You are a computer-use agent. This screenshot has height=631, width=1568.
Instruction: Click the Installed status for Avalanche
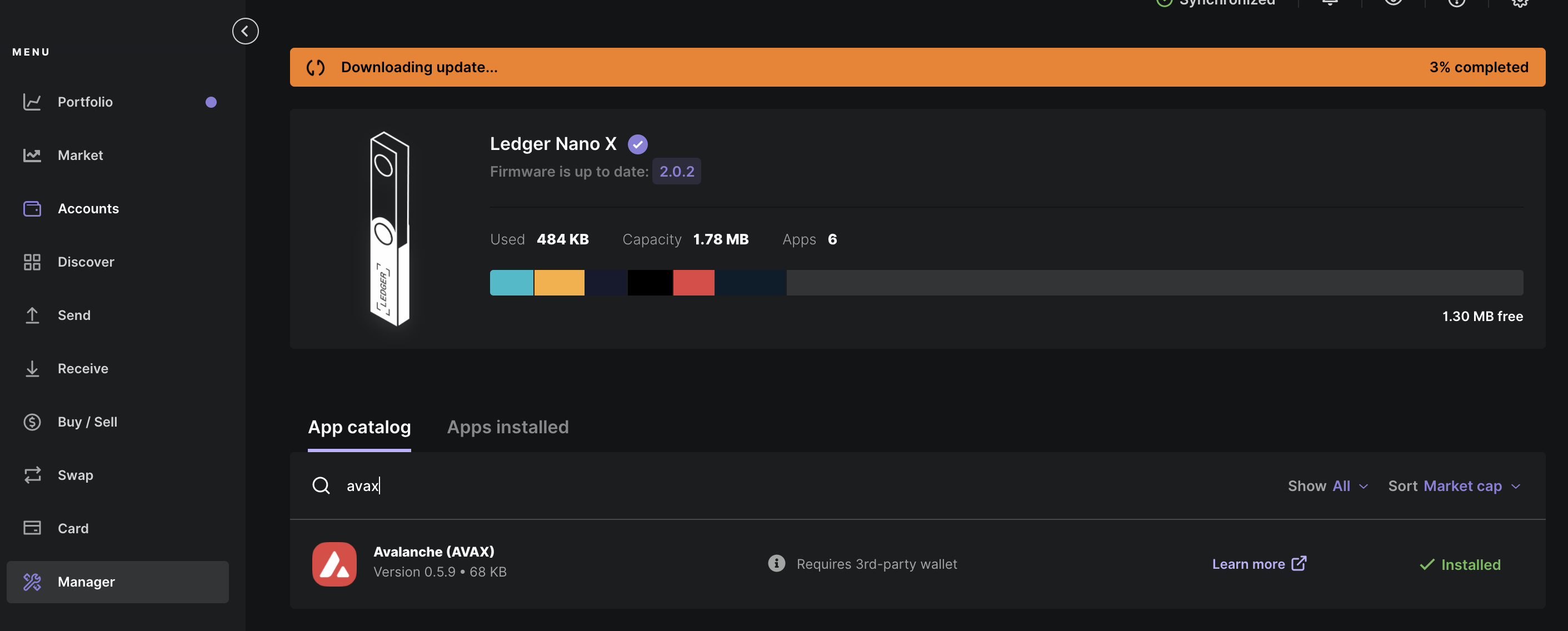pyautogui.click(x=1460, y=565)
